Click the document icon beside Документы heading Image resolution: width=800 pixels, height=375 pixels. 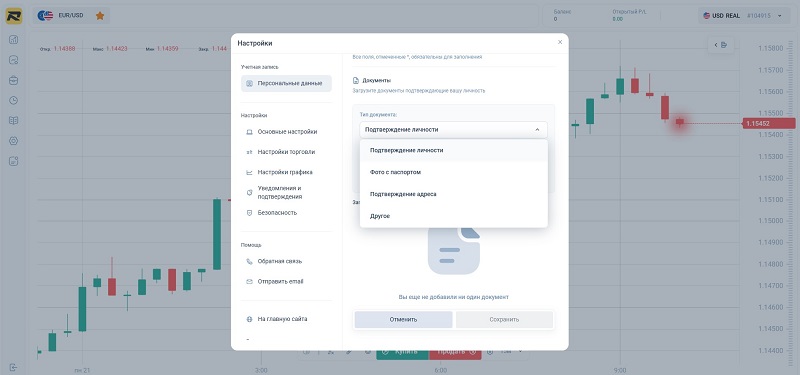(356, 81)
